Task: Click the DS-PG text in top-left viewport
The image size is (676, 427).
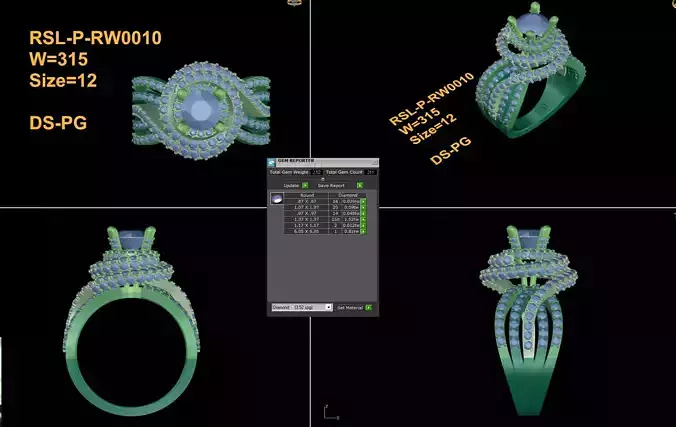Action: (58, 123)
